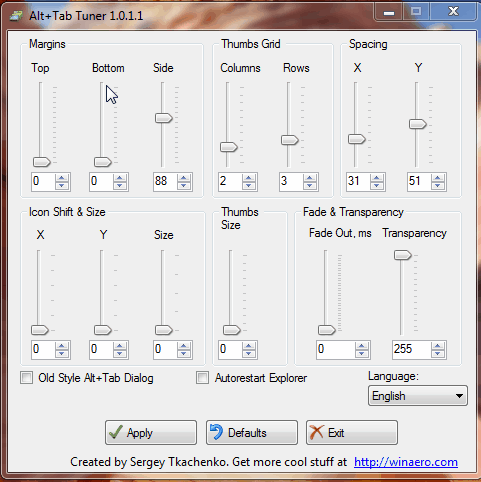
Task: Click the Alt+Tab Tuner title bar icon
Action: tap(16, 16)
